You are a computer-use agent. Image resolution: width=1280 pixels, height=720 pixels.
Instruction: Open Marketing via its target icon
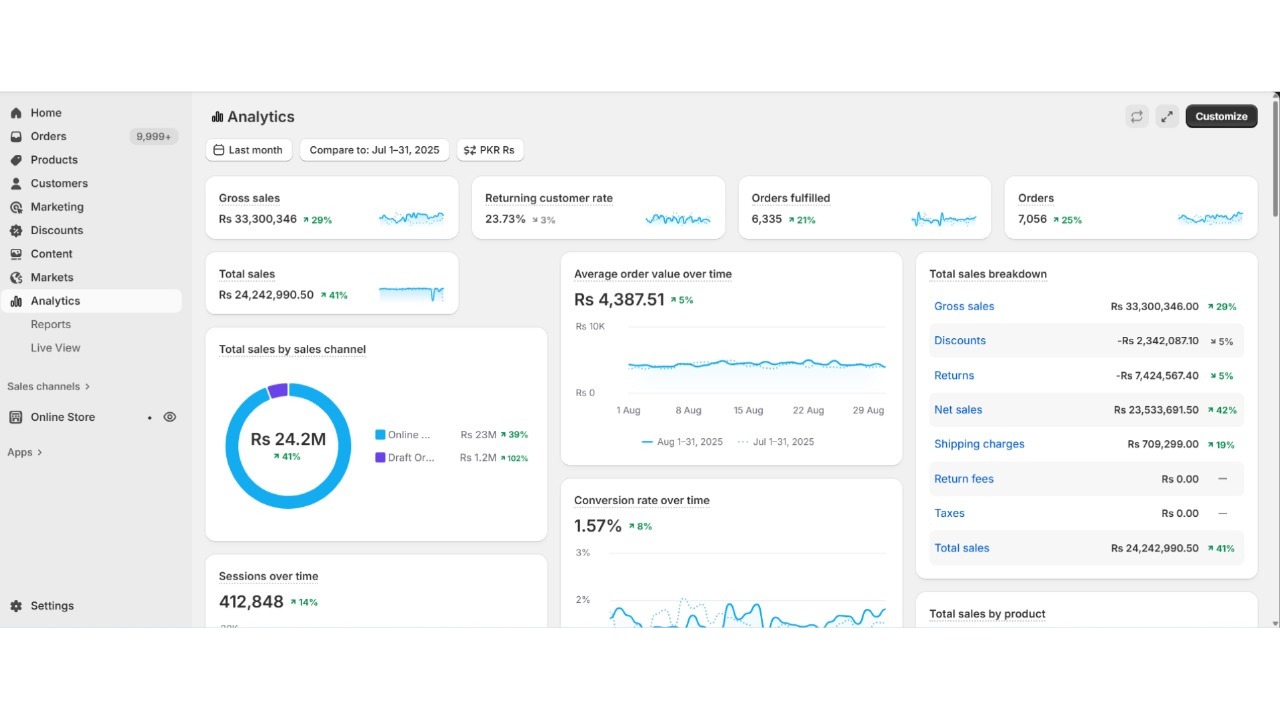tap(16, 207)
